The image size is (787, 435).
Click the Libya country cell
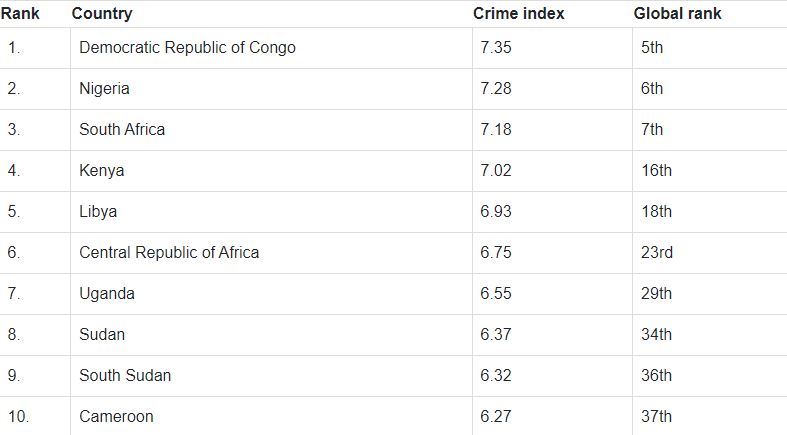click(x=98, y=212)
